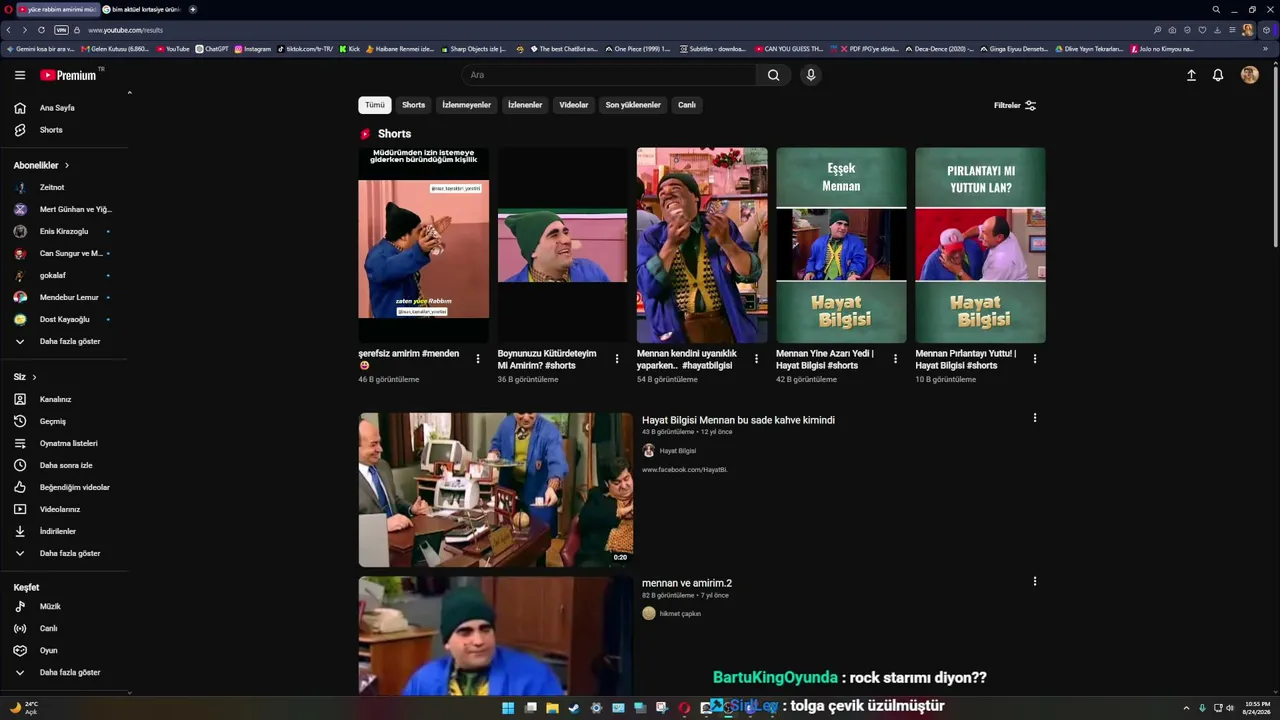Expand the Abonelikler section

tap(41, 165)
